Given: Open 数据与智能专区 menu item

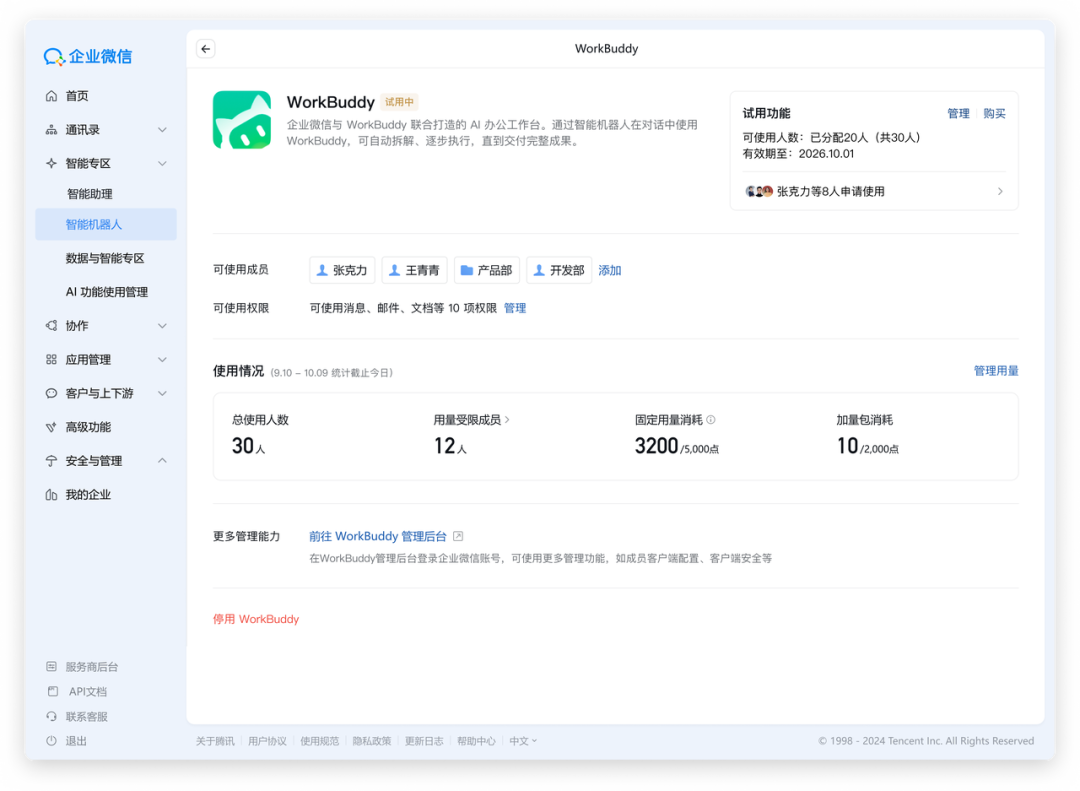Looking at the screenshot, I should (x=105, y=258).
